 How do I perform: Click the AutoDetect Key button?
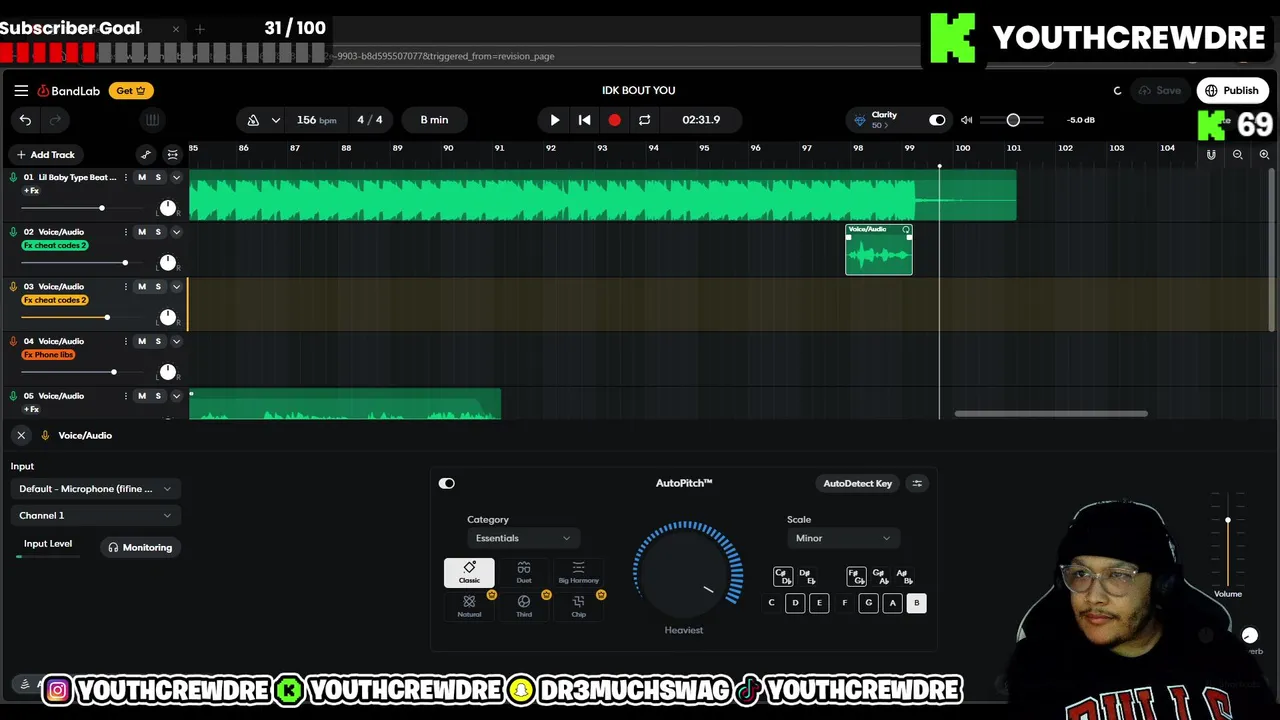click(x=857, y=483)
